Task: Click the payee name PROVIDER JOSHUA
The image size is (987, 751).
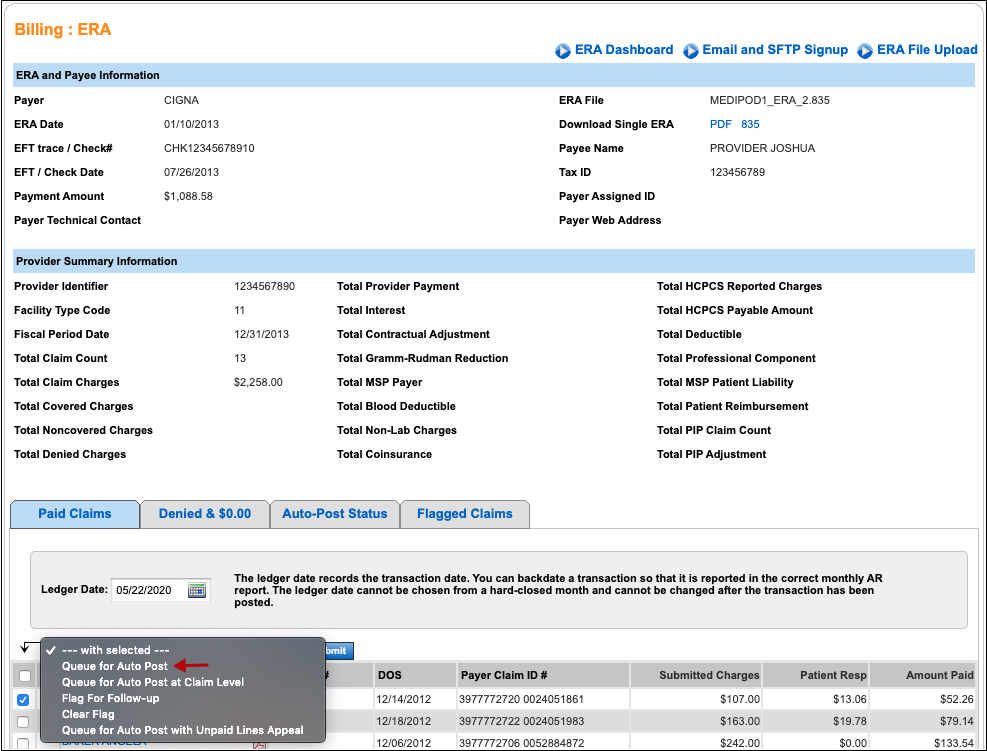Action: point(762,148)
